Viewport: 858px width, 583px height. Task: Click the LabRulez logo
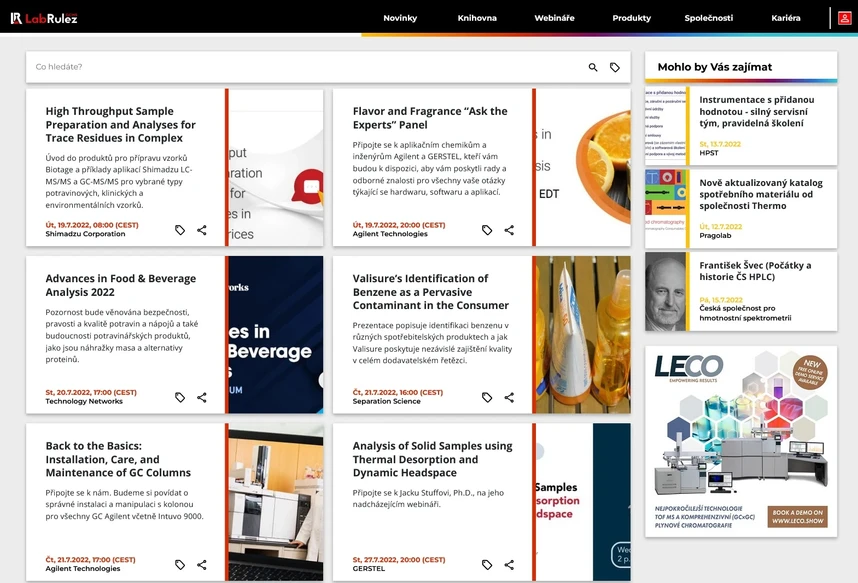pyautogui.click(x=44, y=16)
